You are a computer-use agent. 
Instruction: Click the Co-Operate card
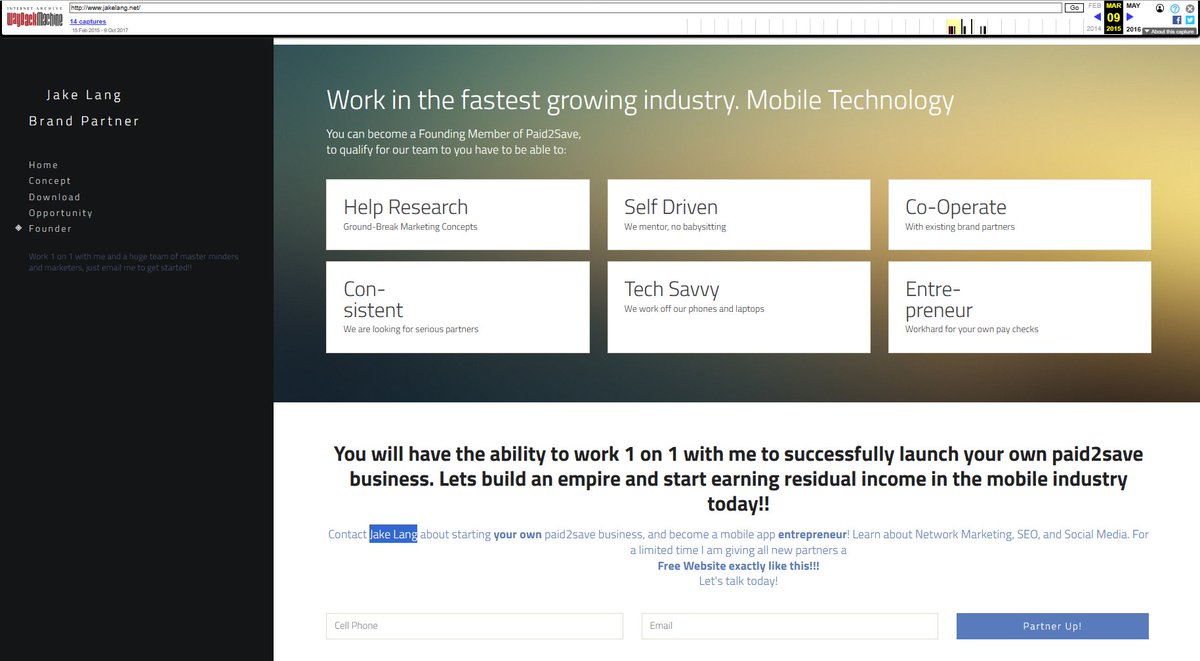(x=1019, y=214)
